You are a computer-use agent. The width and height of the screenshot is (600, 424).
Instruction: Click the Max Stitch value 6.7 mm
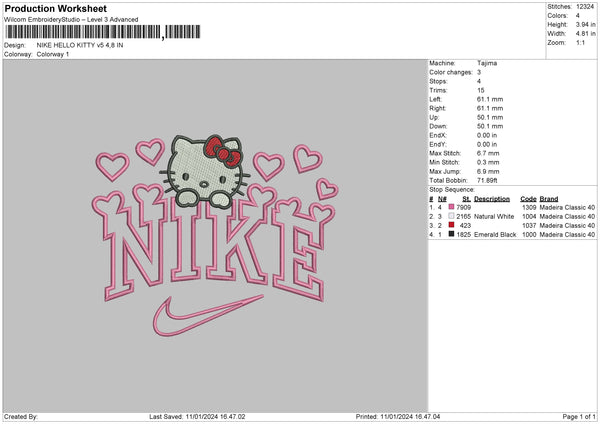coord(488,153)
